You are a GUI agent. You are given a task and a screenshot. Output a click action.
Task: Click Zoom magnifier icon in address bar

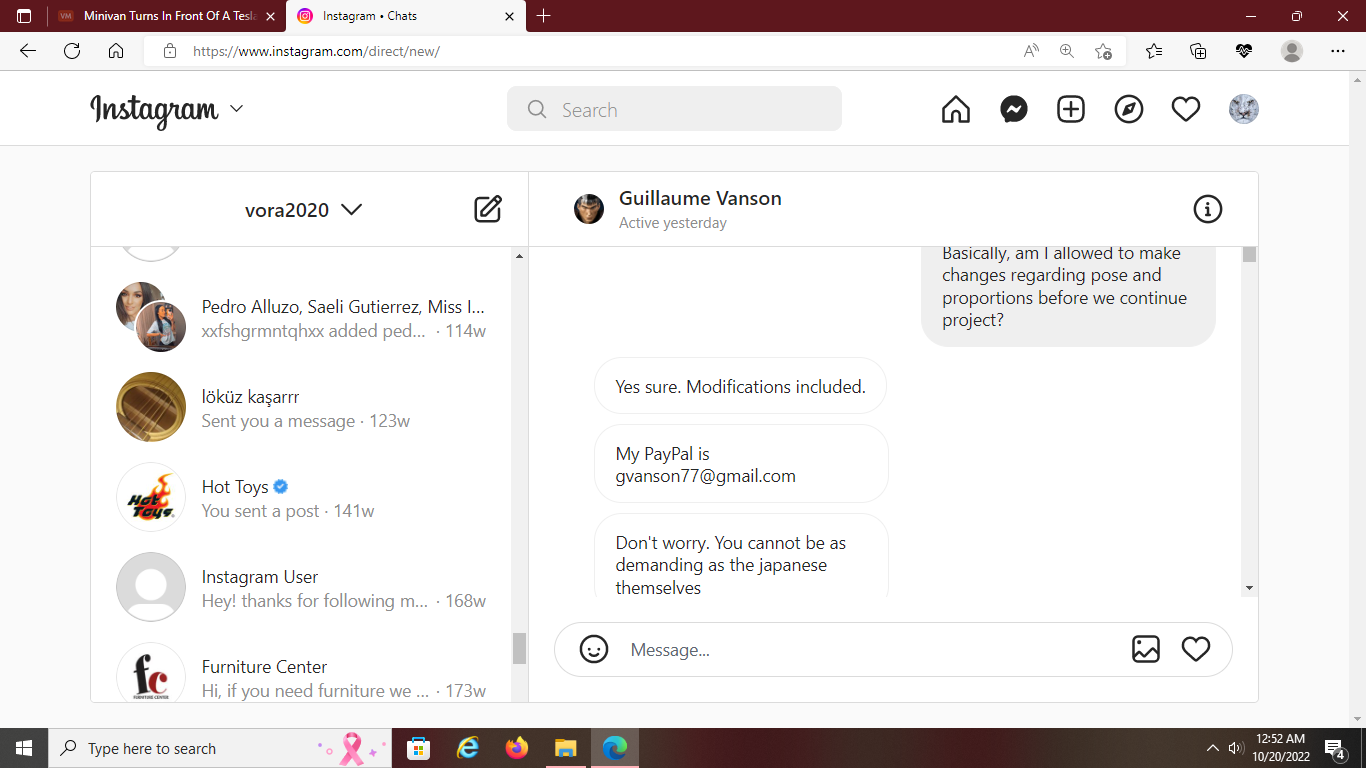1067,51
